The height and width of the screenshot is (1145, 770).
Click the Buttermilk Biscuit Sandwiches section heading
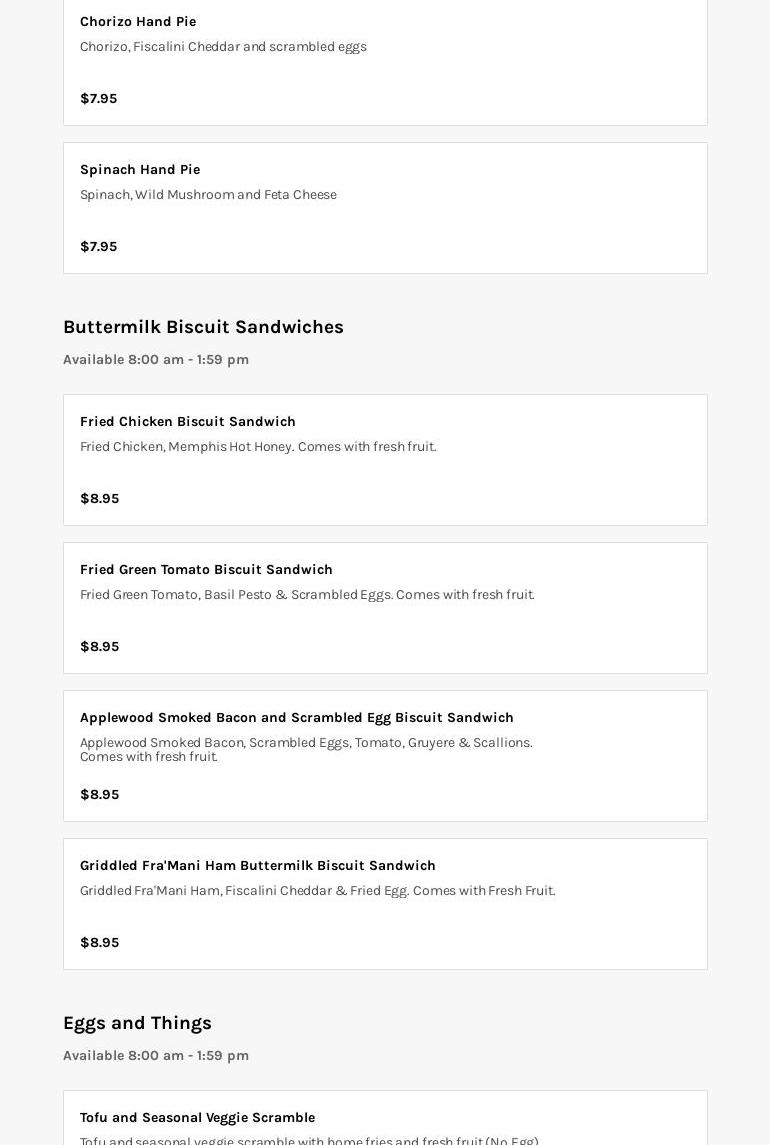203,327
